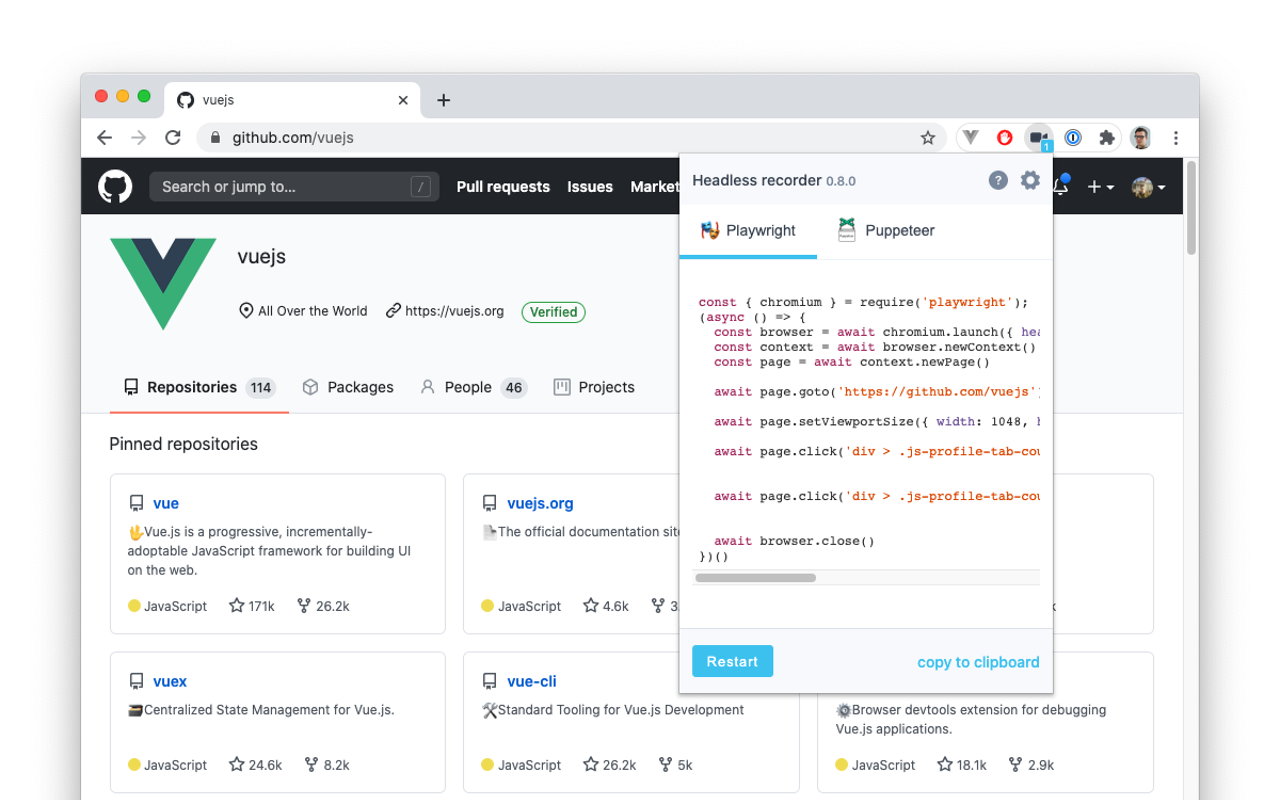Click the horizontal code scrollbar

click(x=756, y=578)
